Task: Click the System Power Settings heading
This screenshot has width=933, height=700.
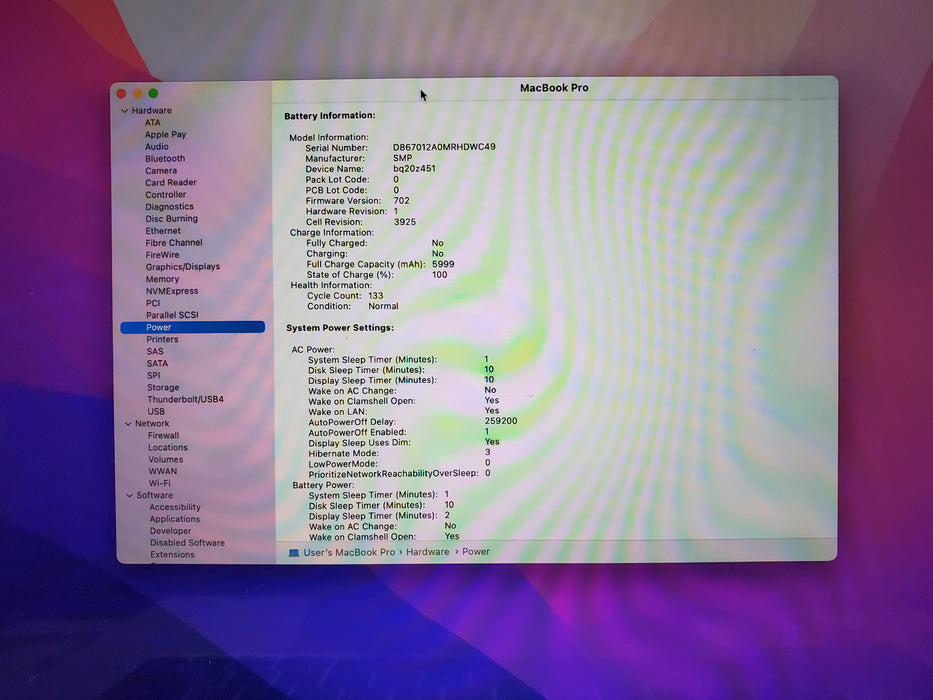Action: click(340, 328)
